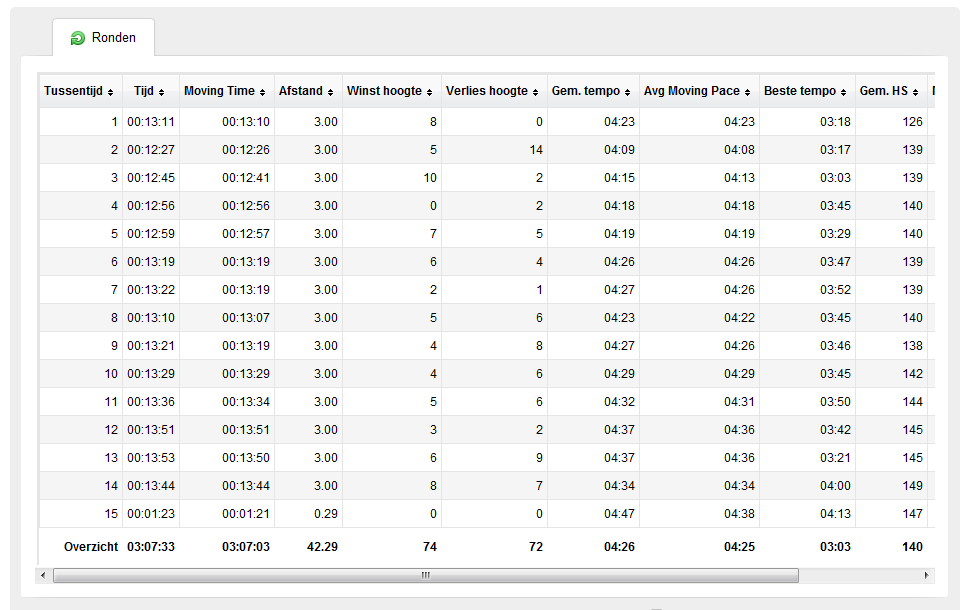Select lap 3 time 00:12:45

(x=151, y=178)
